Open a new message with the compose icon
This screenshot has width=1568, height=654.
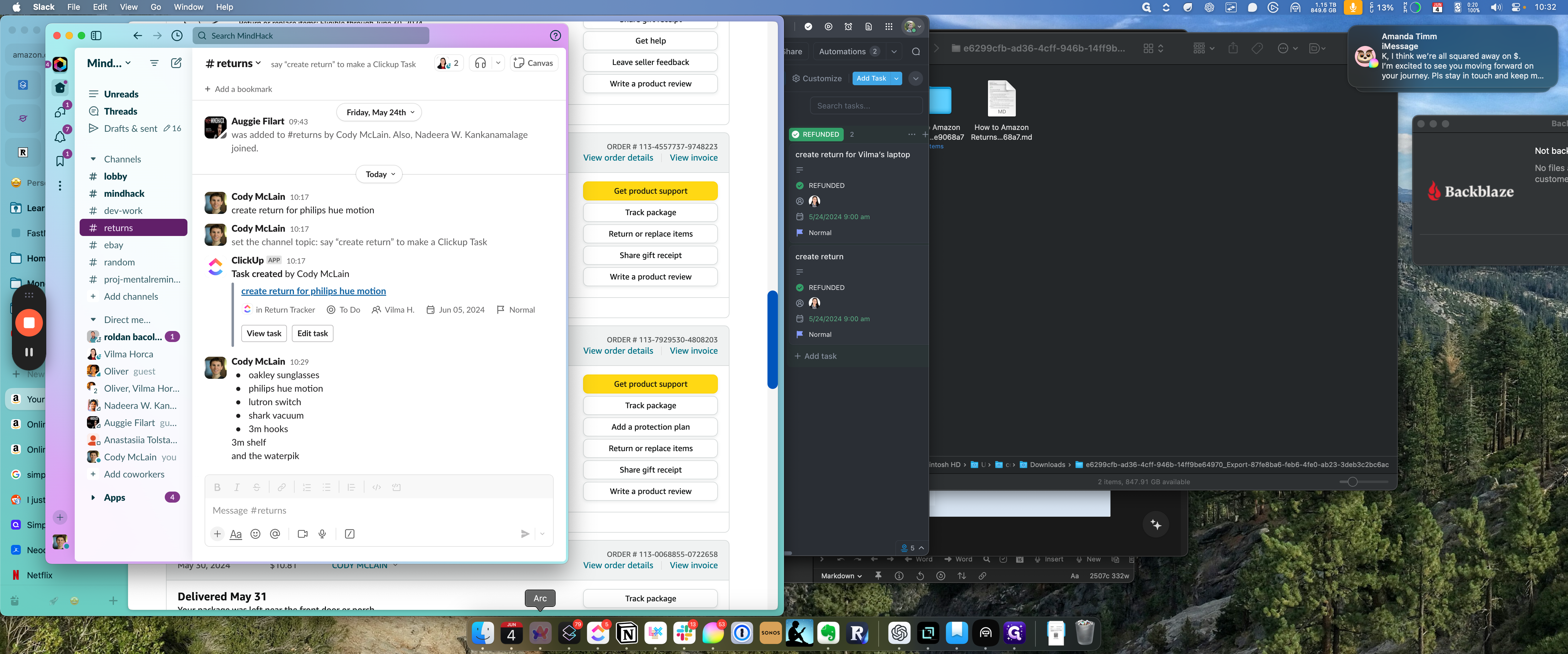(x=176, y=63)
